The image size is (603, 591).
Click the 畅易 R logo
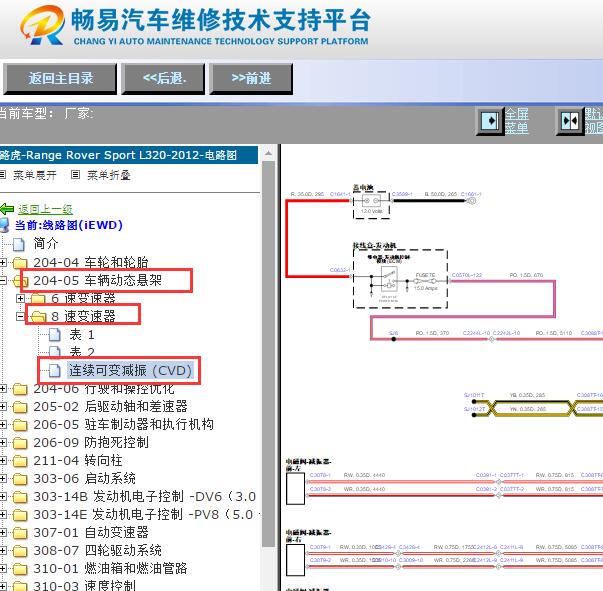[42, 25]
